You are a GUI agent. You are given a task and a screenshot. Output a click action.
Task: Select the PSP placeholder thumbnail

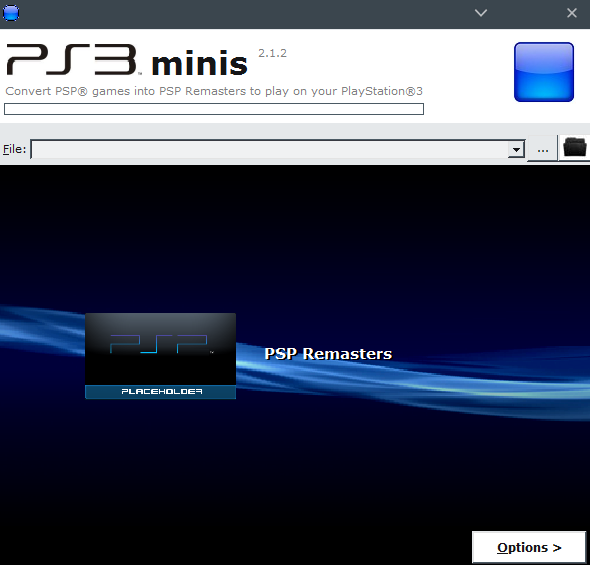pos(161,356)
